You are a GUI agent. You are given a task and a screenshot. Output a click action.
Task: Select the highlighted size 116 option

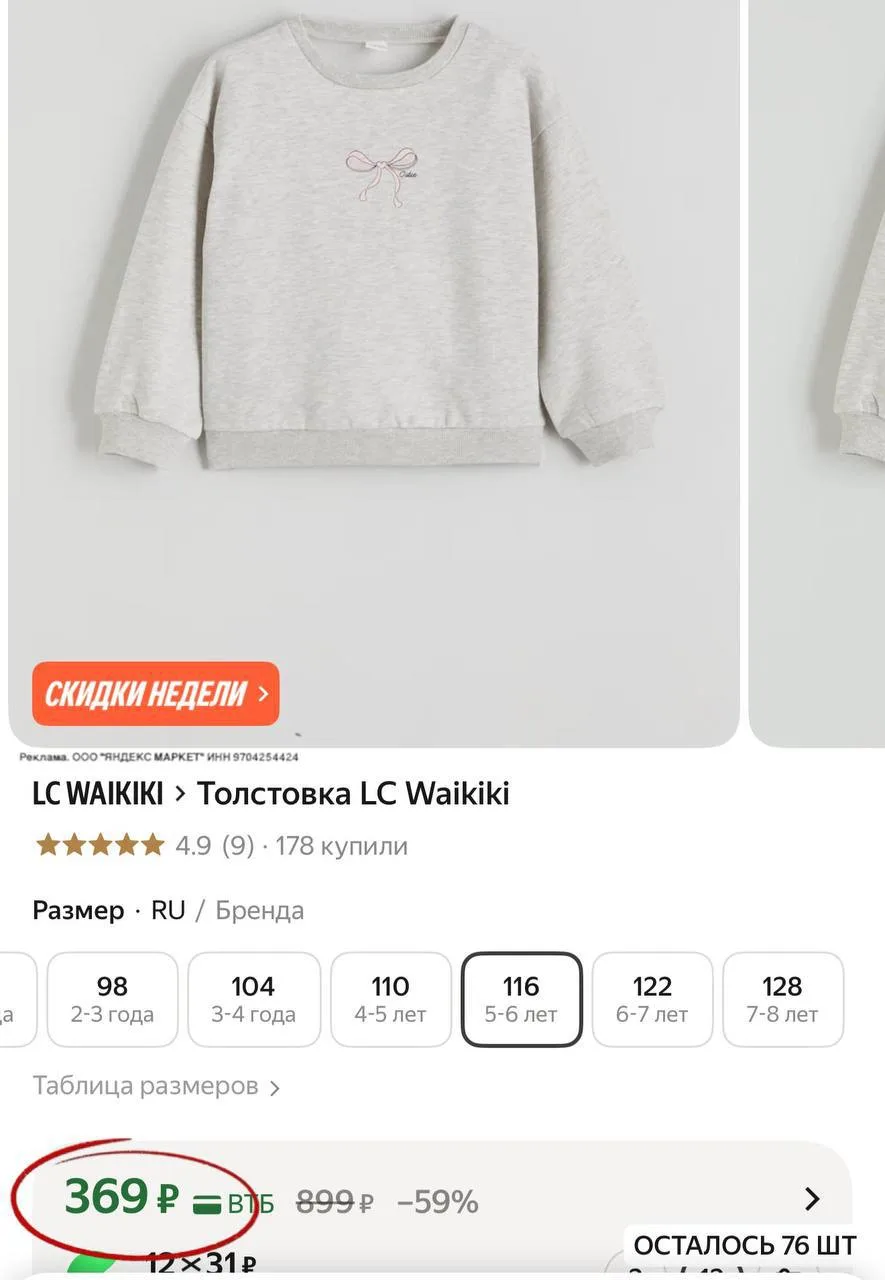tap(521, 1000)
